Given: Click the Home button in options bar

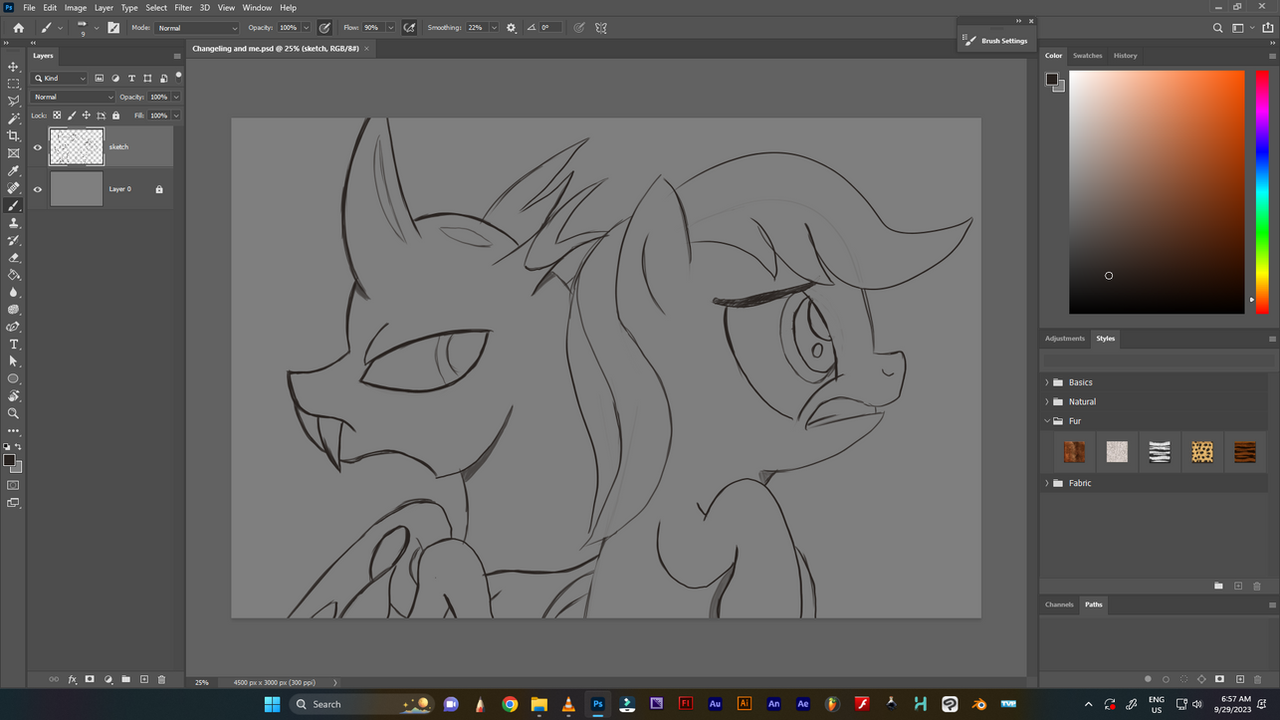Looking at the screenshot, I should click(x=18, y=28).
